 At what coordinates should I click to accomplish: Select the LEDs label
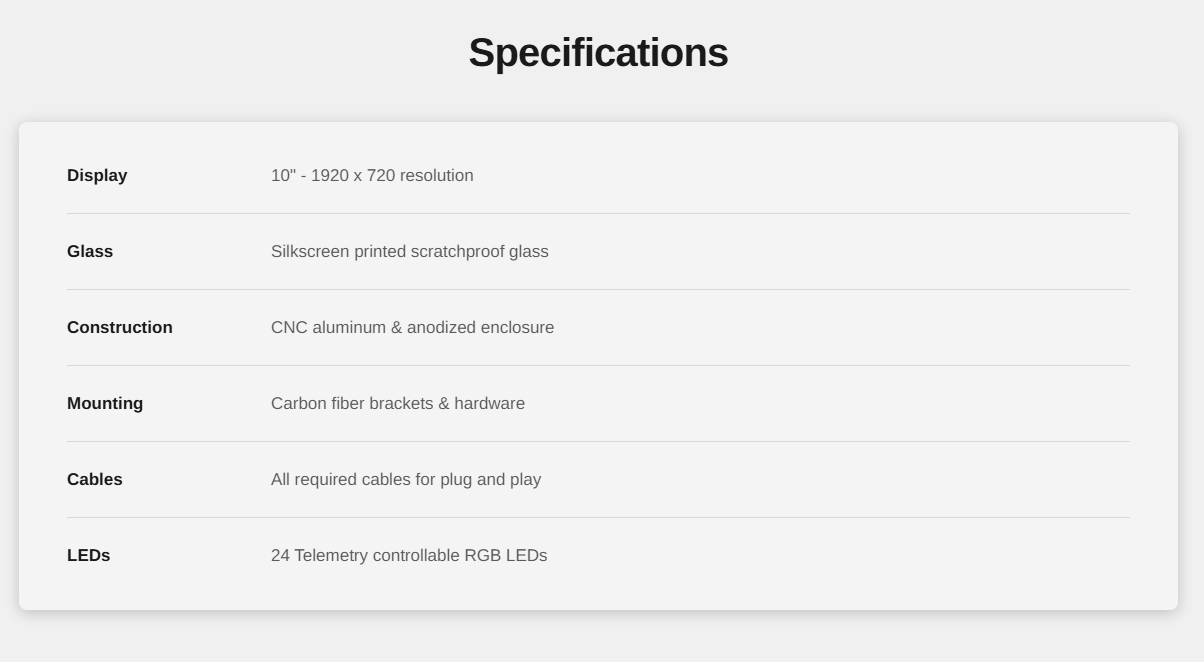coord(89,555)
